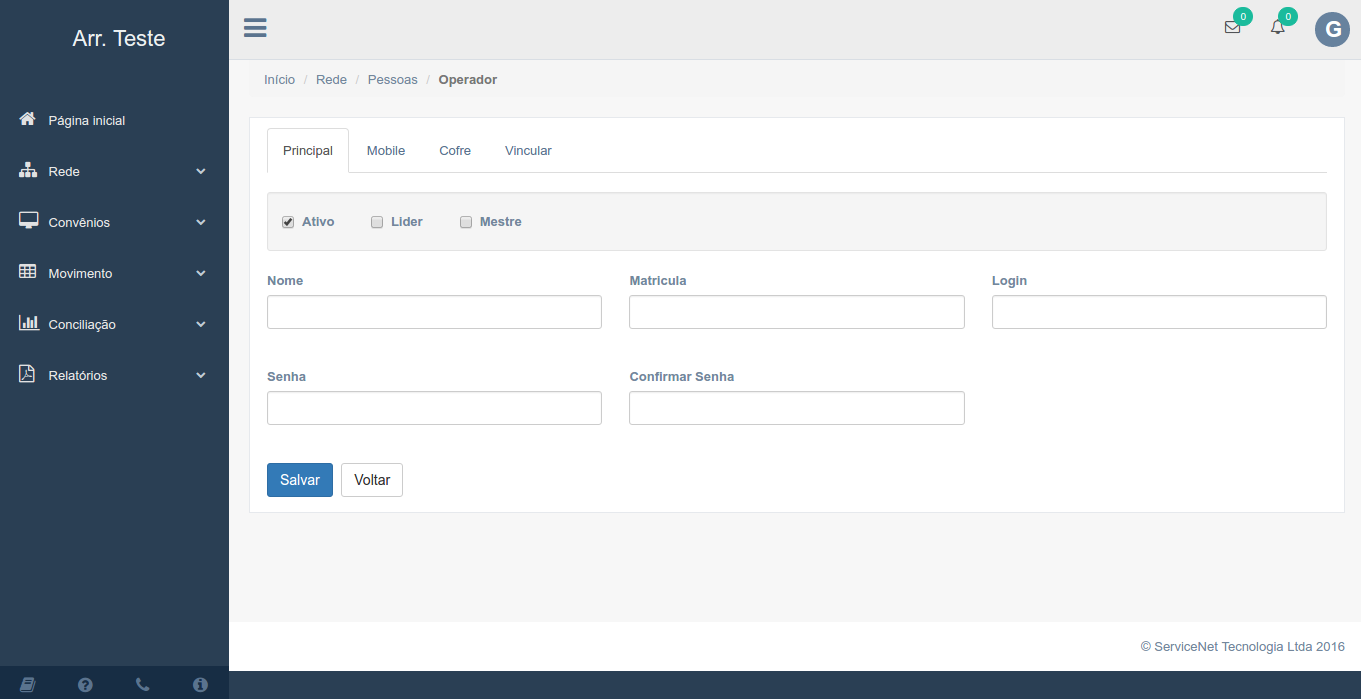Expand the Convênios sidebar menu

pos(114,223)
